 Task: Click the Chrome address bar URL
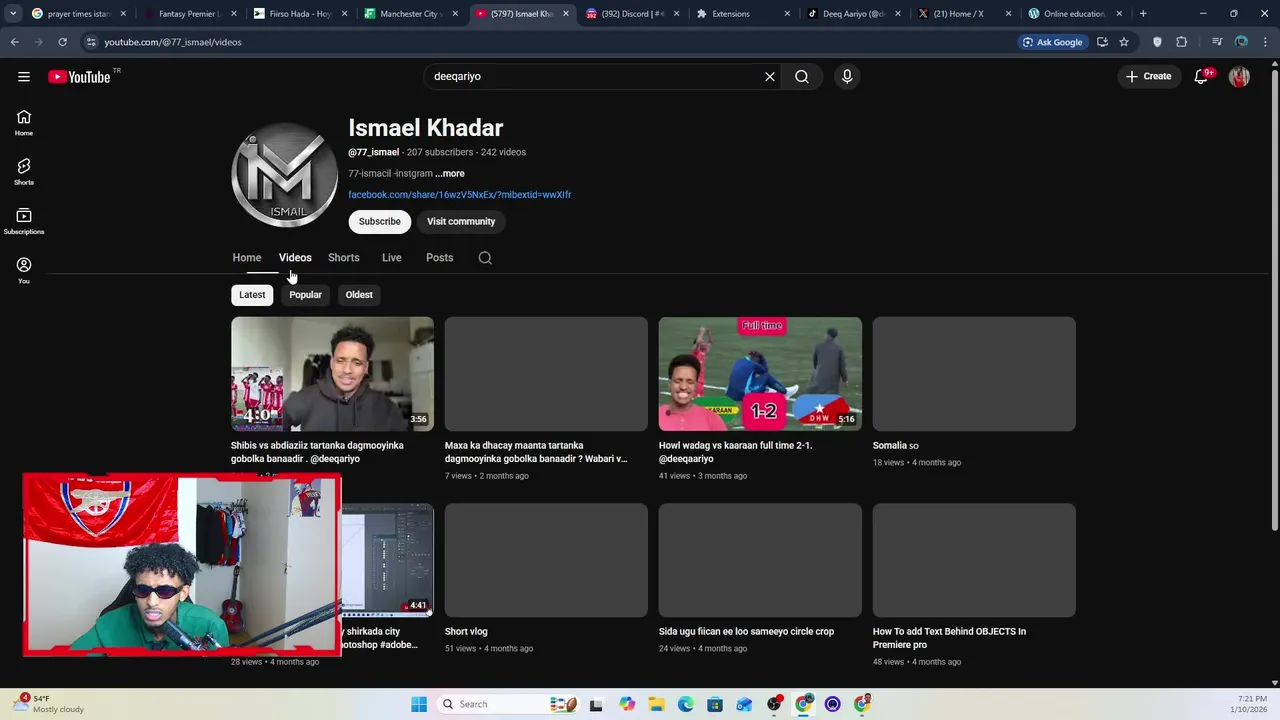tap(173, 42)
